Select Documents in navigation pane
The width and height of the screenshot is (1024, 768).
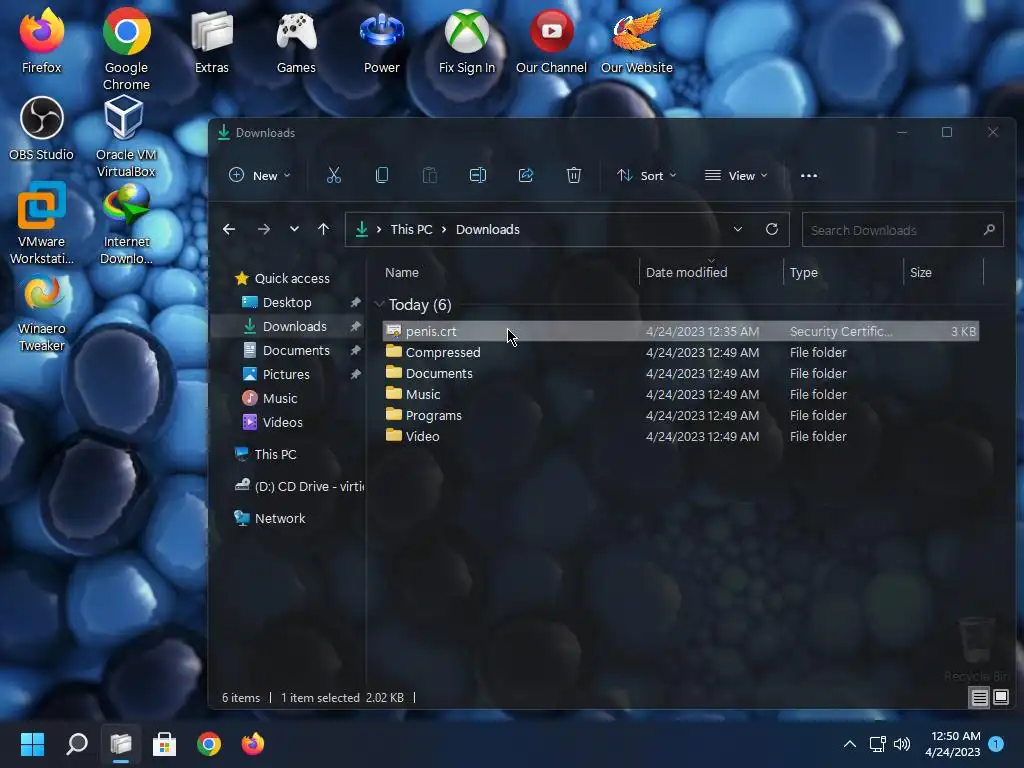[296, 351]
